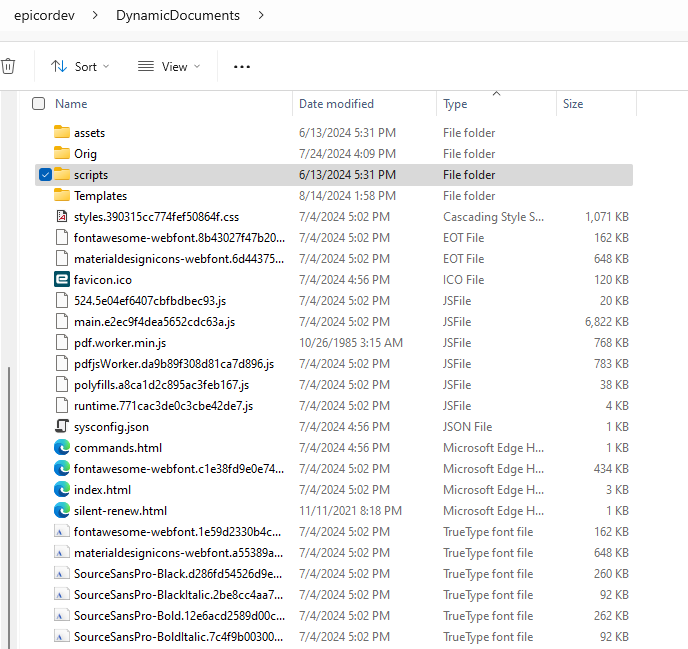Click the ICO File type cell
Viewport: 688px width, 649px height.
463,280
